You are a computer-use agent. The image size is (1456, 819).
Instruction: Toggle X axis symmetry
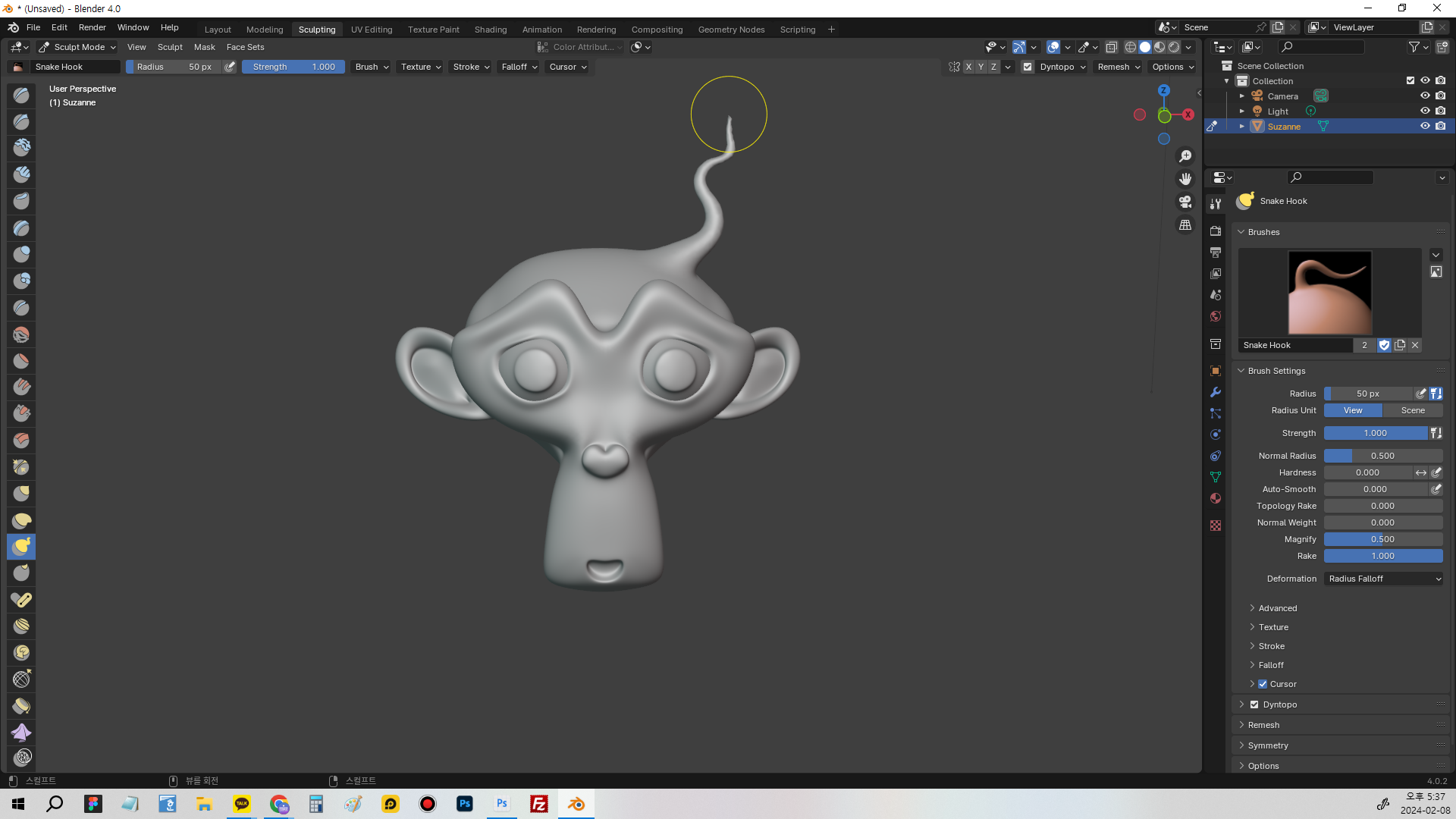pos(968,67)
